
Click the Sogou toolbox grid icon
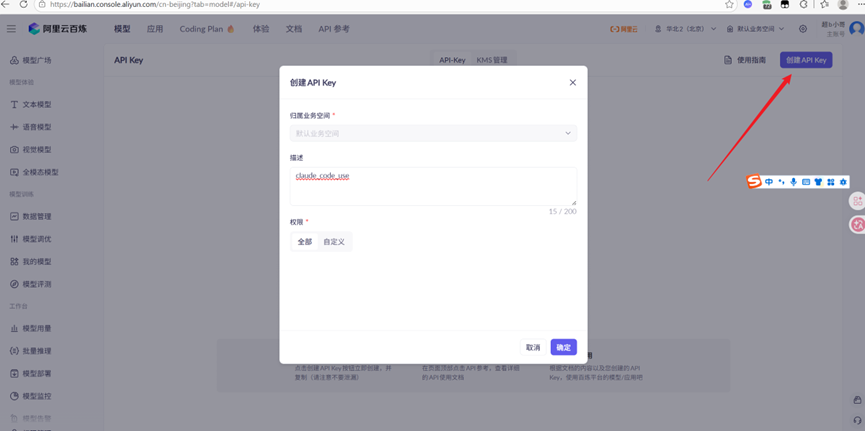coord(830,182)
